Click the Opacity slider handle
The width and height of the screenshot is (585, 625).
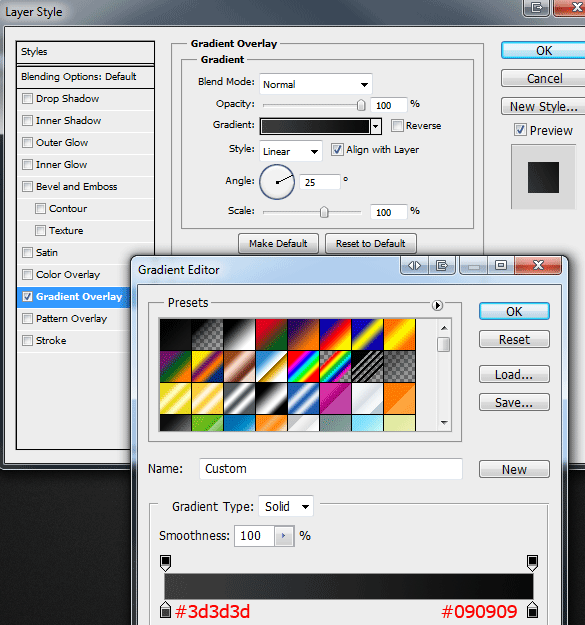tap(361, 105)
